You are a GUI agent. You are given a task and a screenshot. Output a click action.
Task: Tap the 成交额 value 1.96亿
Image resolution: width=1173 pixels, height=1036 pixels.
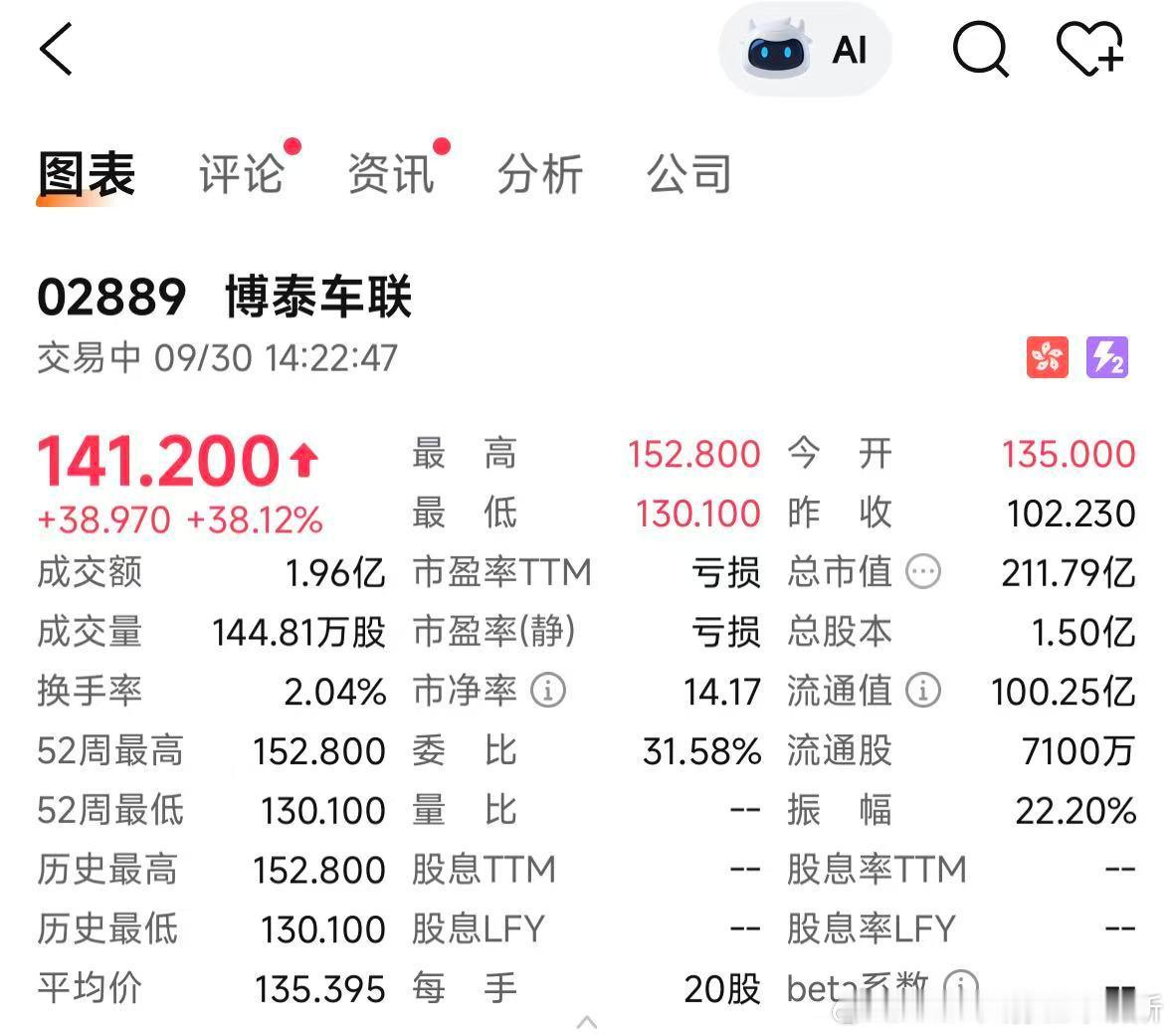[x=335, y=573]
